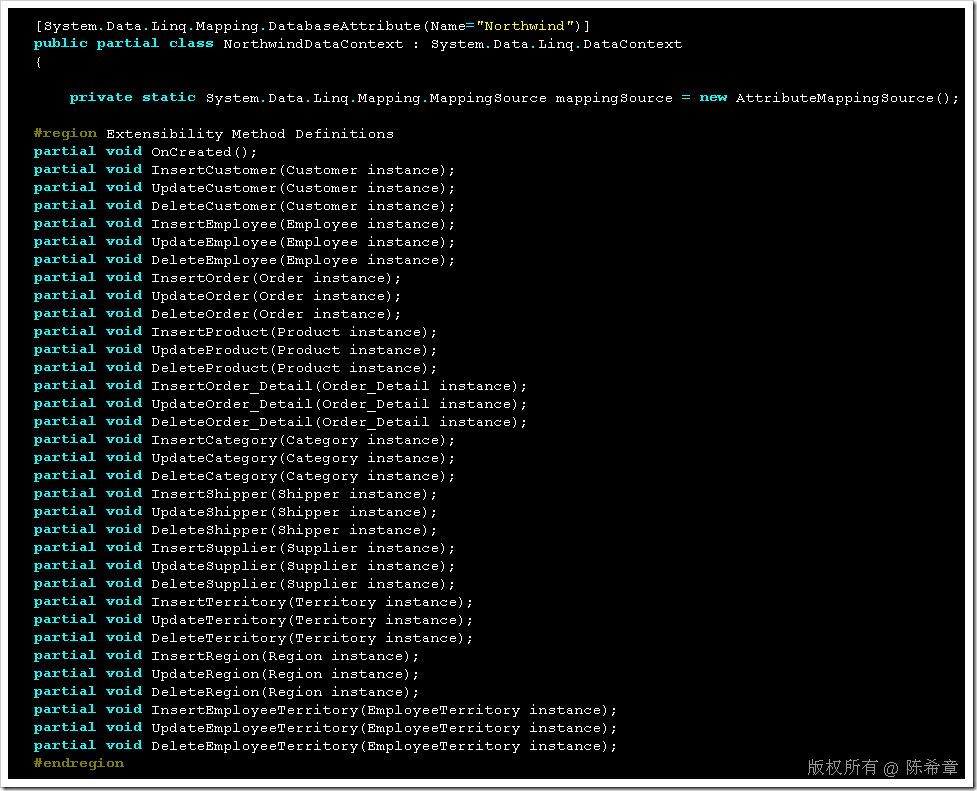977x791 pixels.
Task: Click the UpdateEmployee(Employee instance) line
Action: pos(244,242)
